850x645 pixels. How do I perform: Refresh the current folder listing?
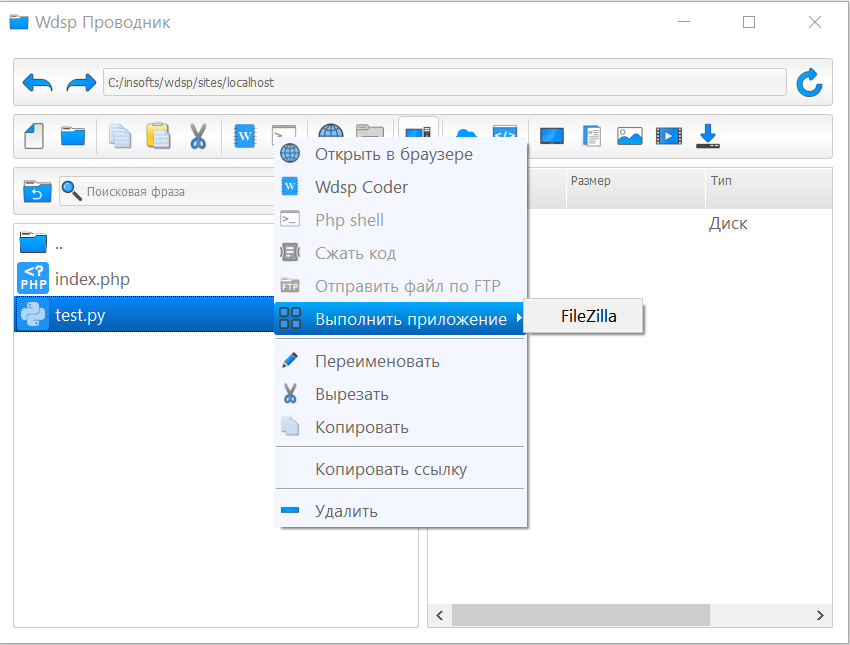coord(809,82)
